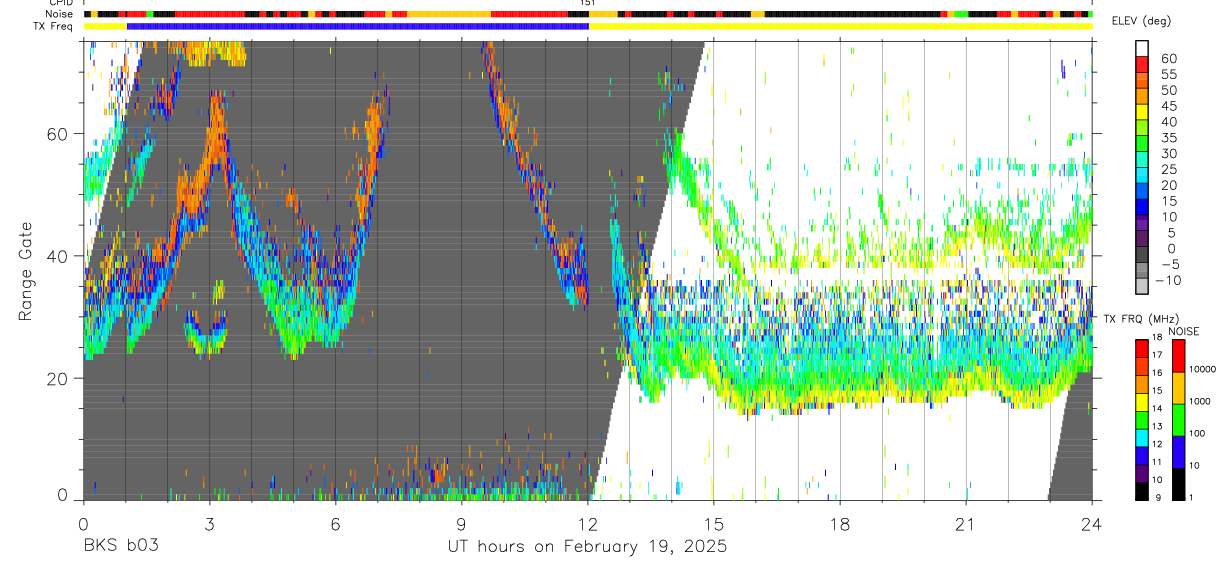Click the x-axis tick label '15'

pos(714,524)
